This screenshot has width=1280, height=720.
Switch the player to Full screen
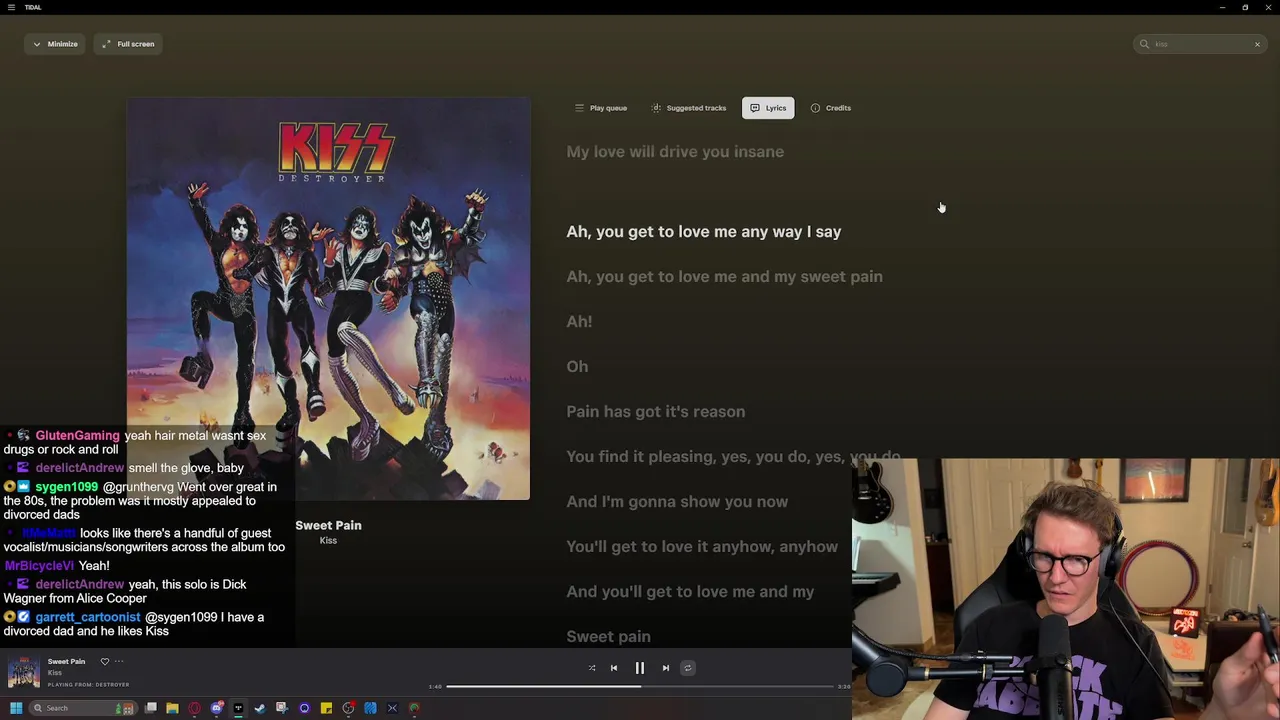128,44
